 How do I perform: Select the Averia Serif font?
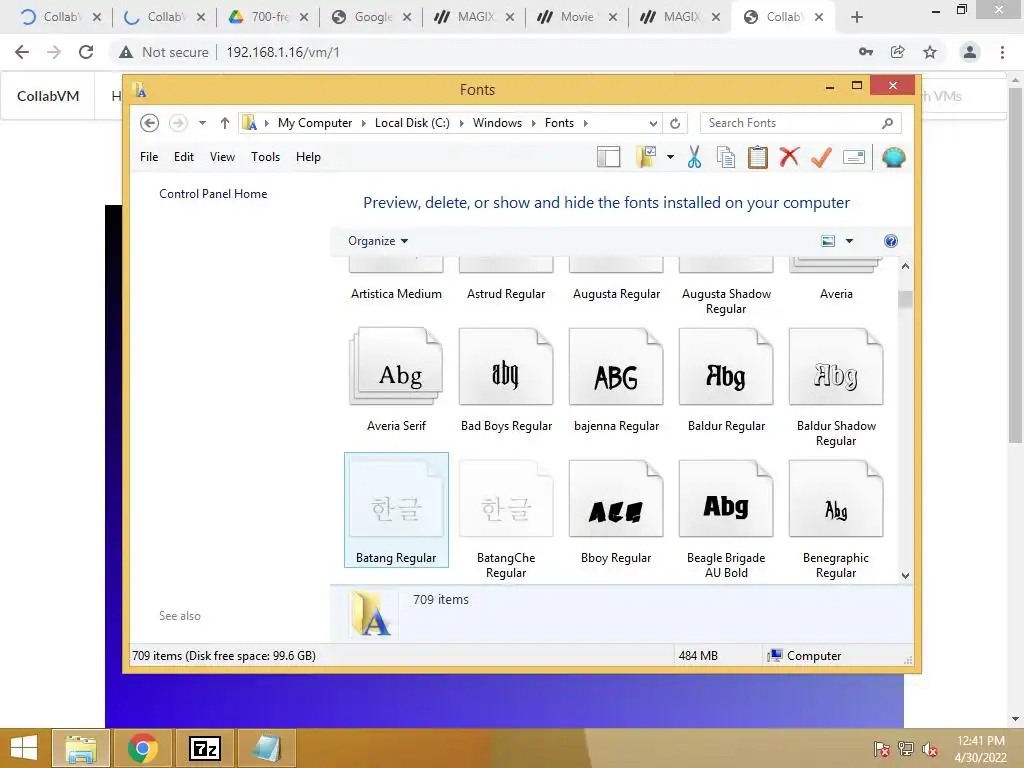click(396, 380)
